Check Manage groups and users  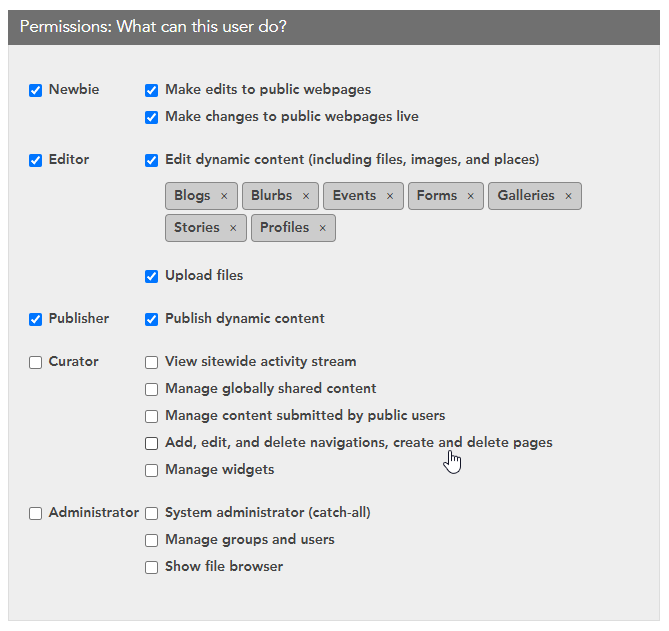point(151,541)
